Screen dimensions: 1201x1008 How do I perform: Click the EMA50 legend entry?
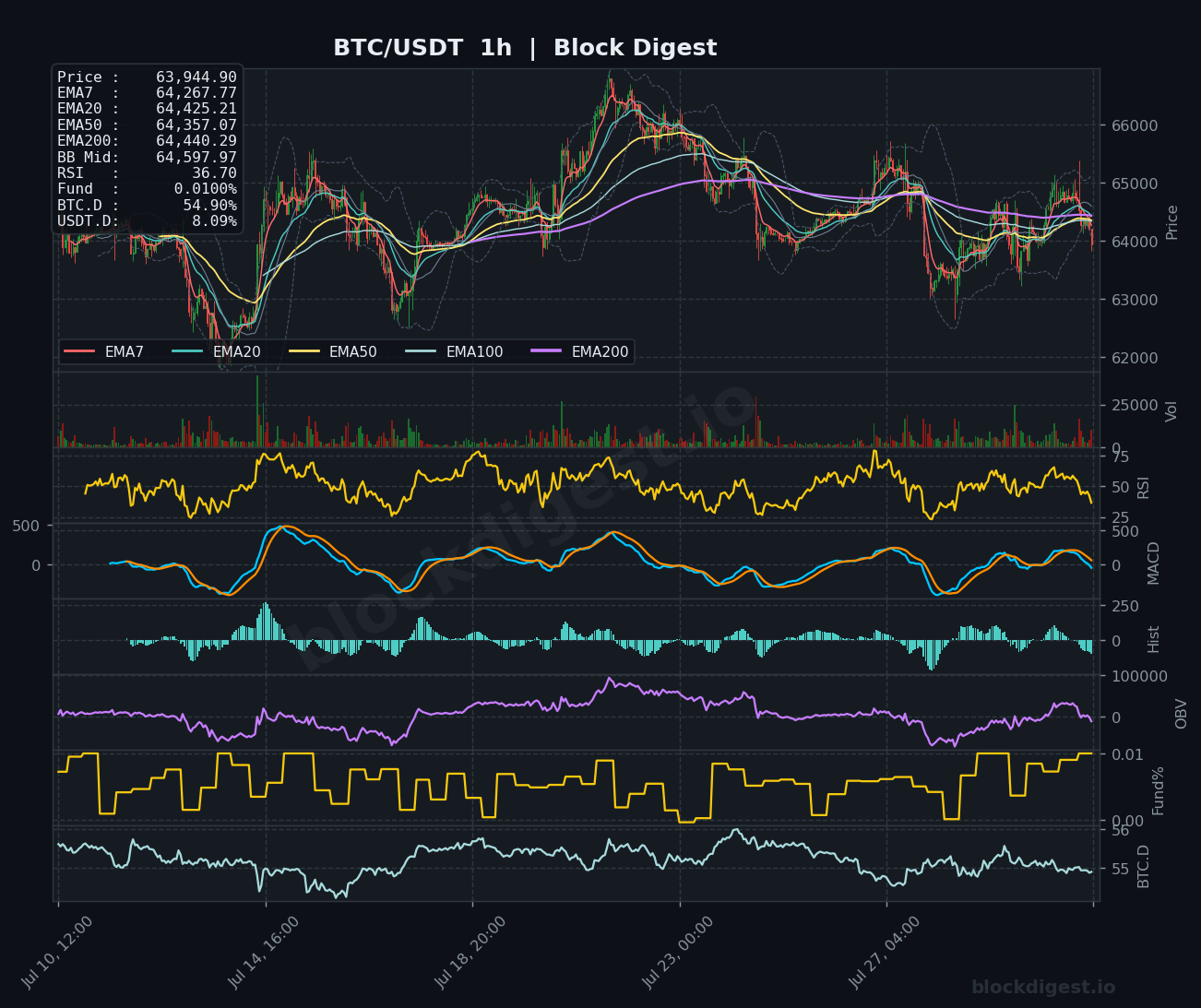point(333,352)
